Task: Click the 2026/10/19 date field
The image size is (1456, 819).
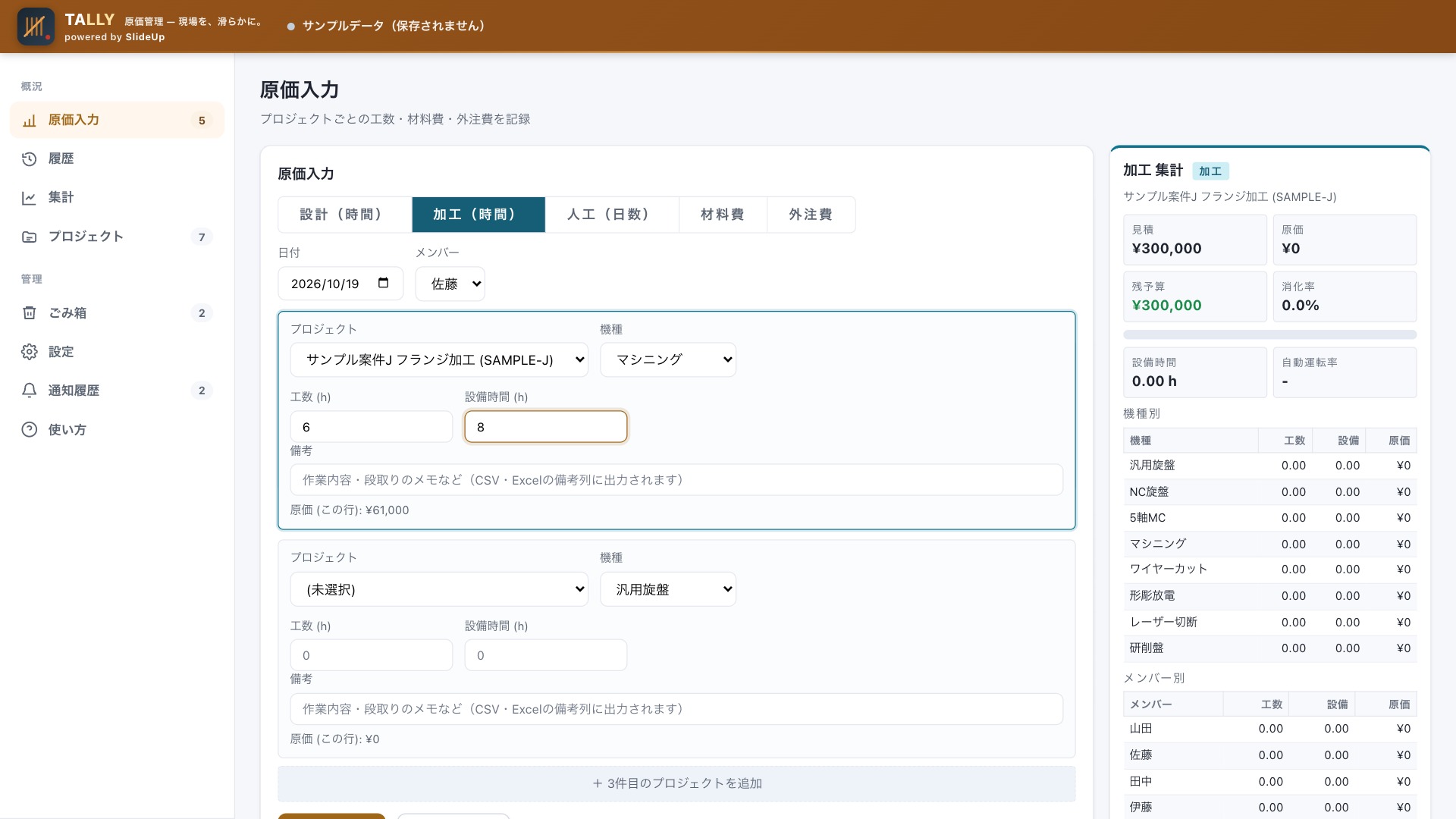Action: (x=340, y=284)
